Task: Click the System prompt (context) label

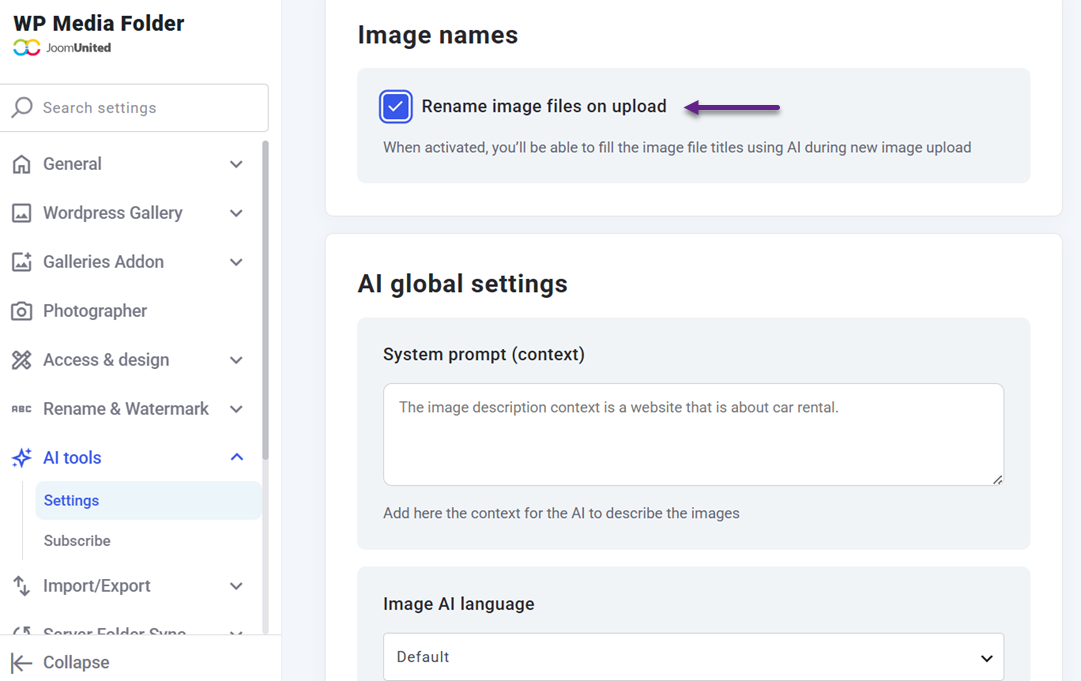Action: (484, 354)
